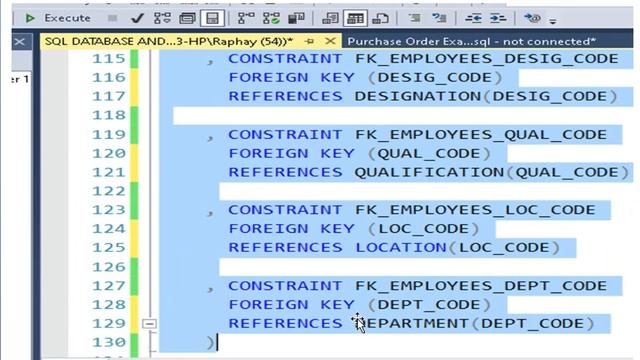Close the left side panel X

20,42
